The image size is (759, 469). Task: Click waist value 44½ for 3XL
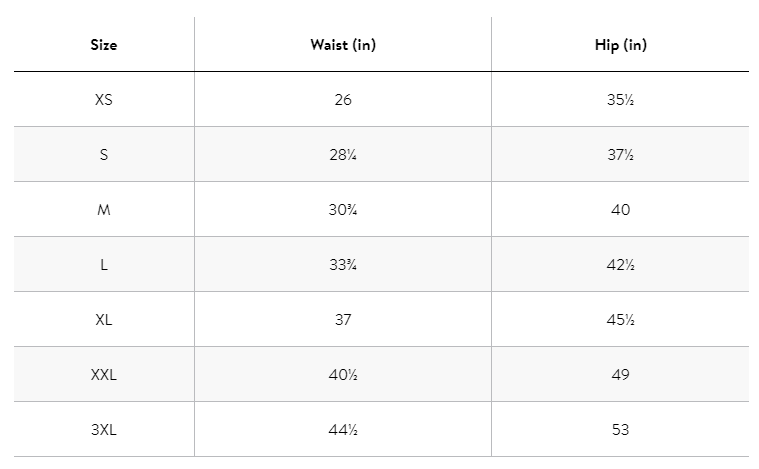coord(343,430)
